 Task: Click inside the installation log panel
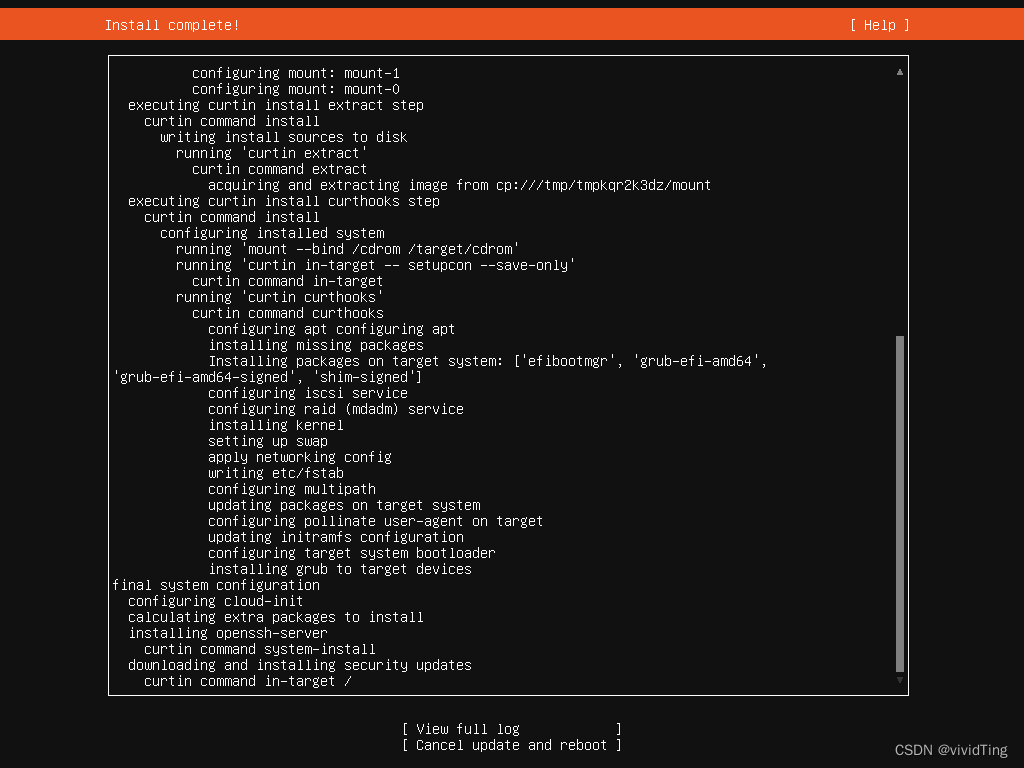click(508, 375)
